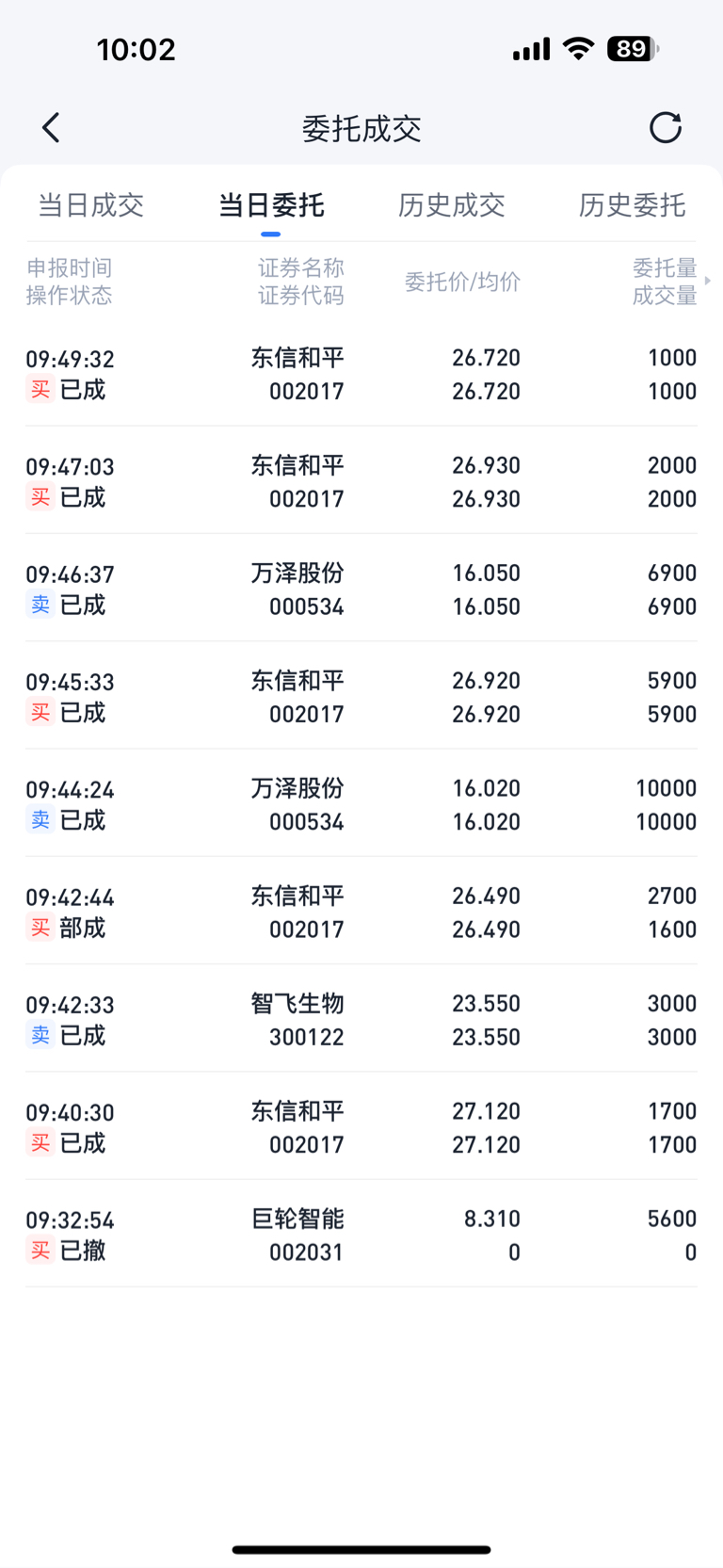Switch to the 当日成交 tab
This screenshot has width=723, height=1568.
90,205
